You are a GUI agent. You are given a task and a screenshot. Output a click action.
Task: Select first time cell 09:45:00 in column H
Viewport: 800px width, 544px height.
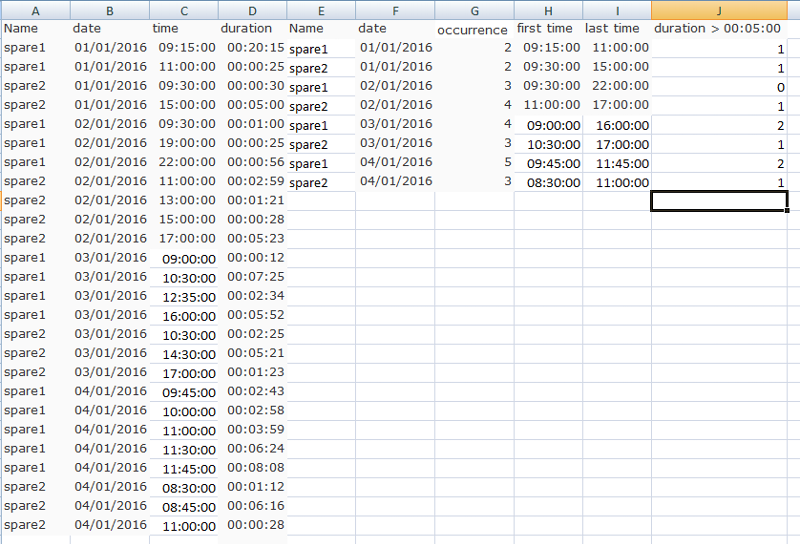[x=548, y=164]
